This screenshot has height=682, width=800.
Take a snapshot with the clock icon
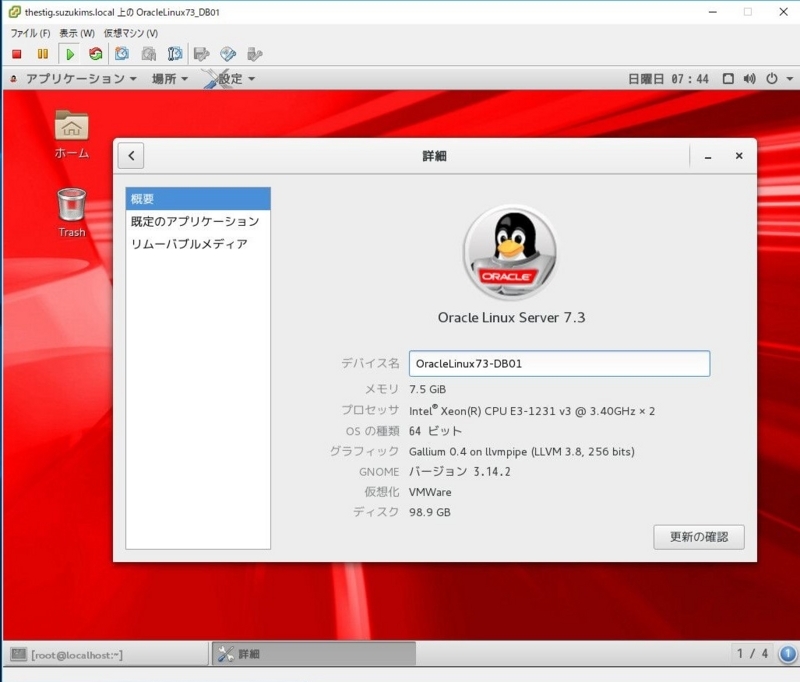tap(122, 54)
